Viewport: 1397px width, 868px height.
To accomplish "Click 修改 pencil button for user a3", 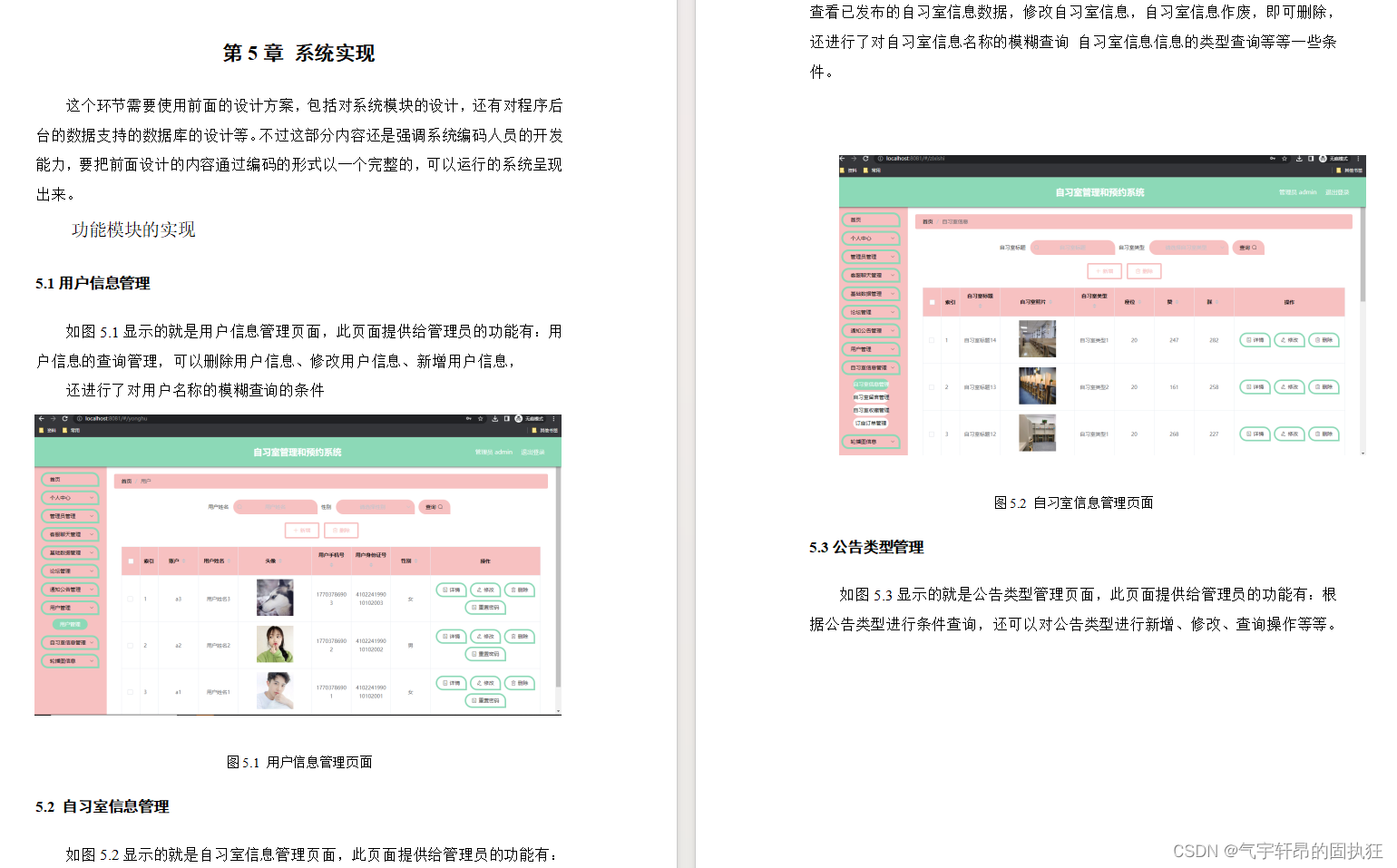I will [x=485, y=590].
